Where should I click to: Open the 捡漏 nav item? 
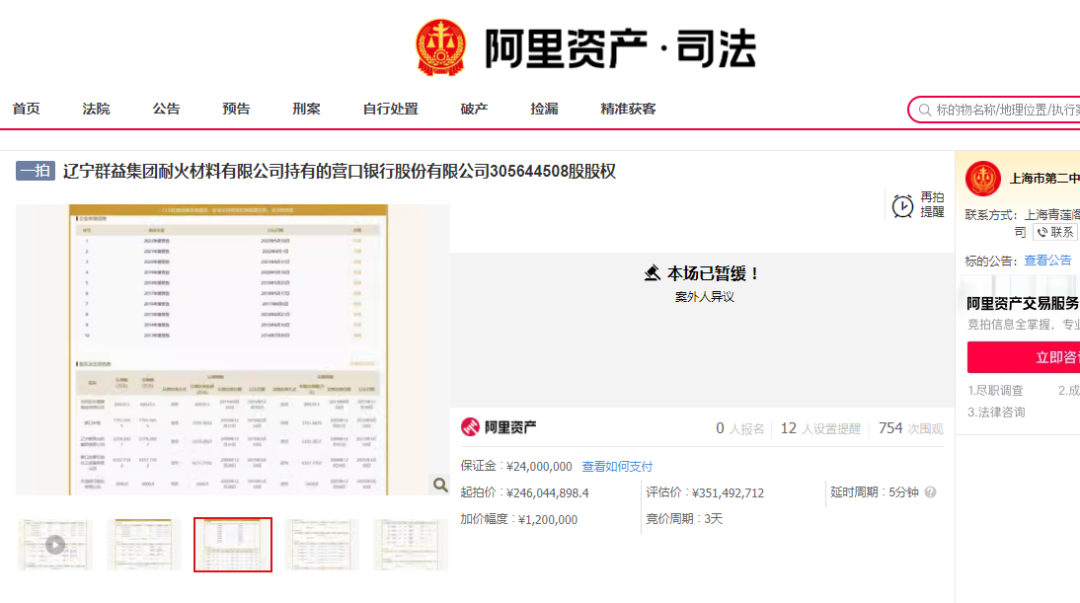tap(544, 109)
